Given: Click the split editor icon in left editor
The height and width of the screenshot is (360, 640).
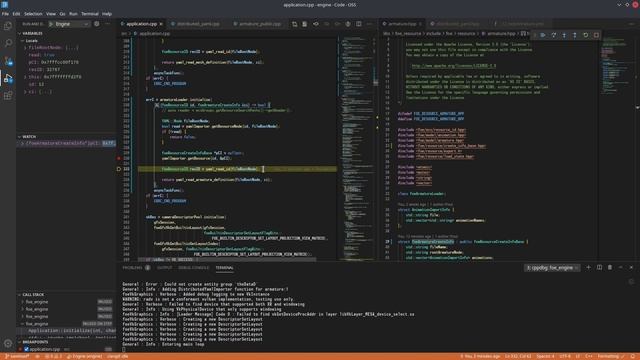Looking at the screenshot, I should tap(359, 24).
